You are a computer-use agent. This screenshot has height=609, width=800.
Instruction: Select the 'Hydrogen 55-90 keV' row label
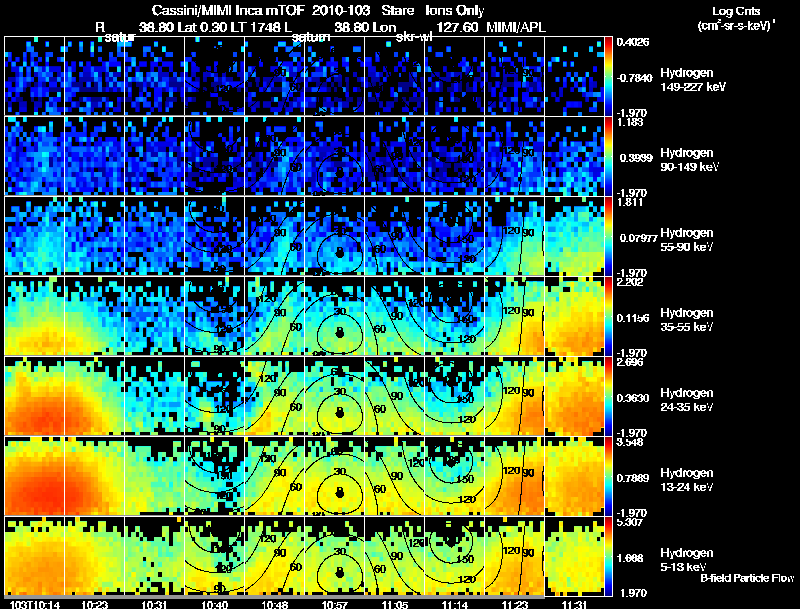click(687, 240)
